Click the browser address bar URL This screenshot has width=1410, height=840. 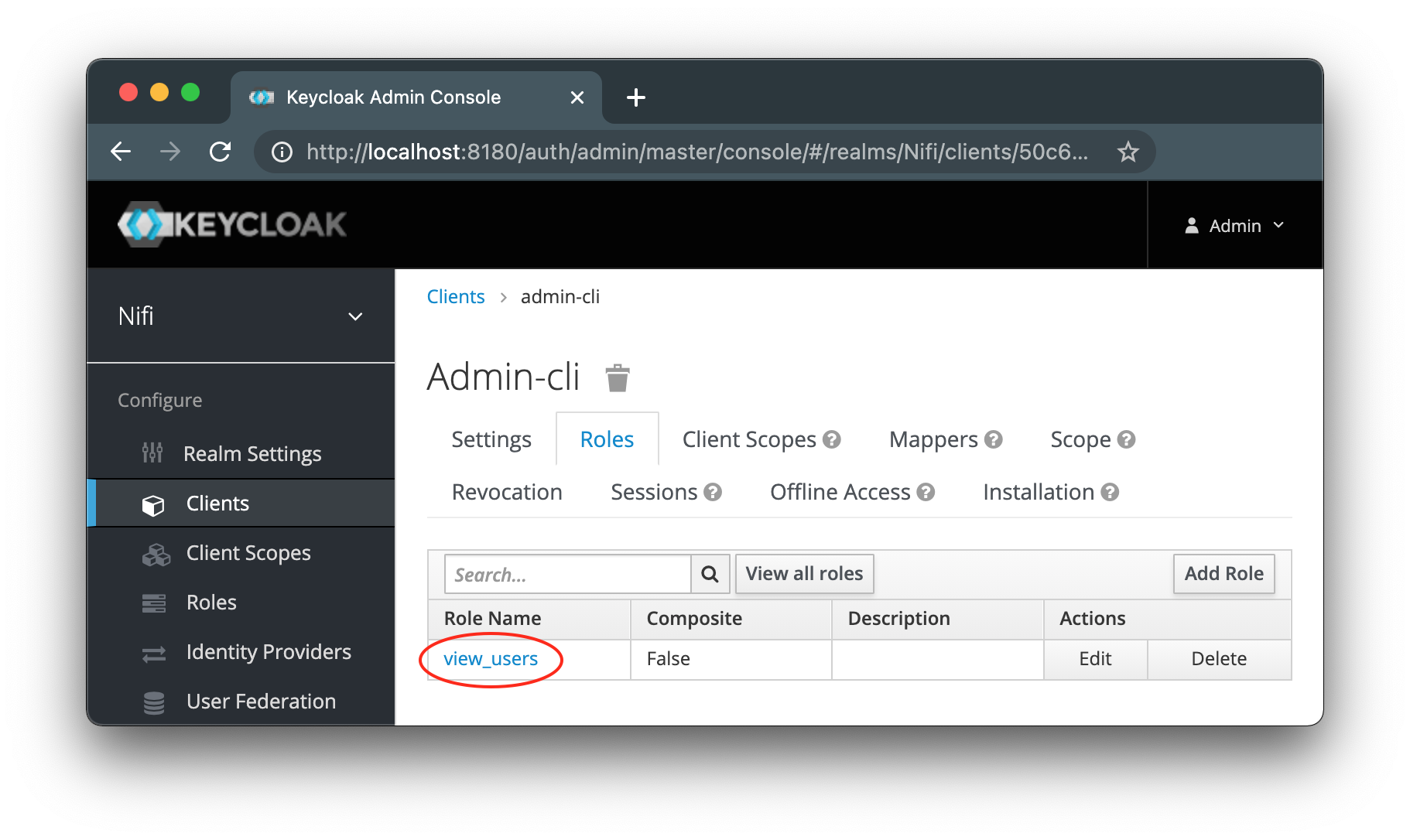696,152
